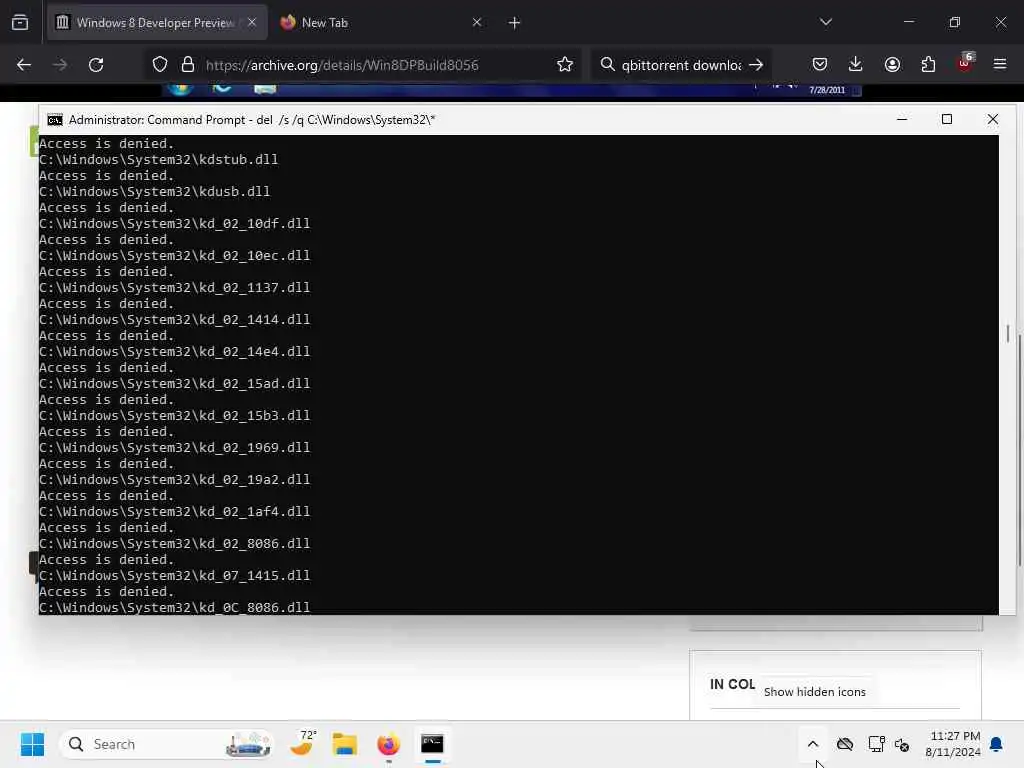The image size is (1024, 768).
Task: Open the notification bell icon
Action: coord(997,744)
